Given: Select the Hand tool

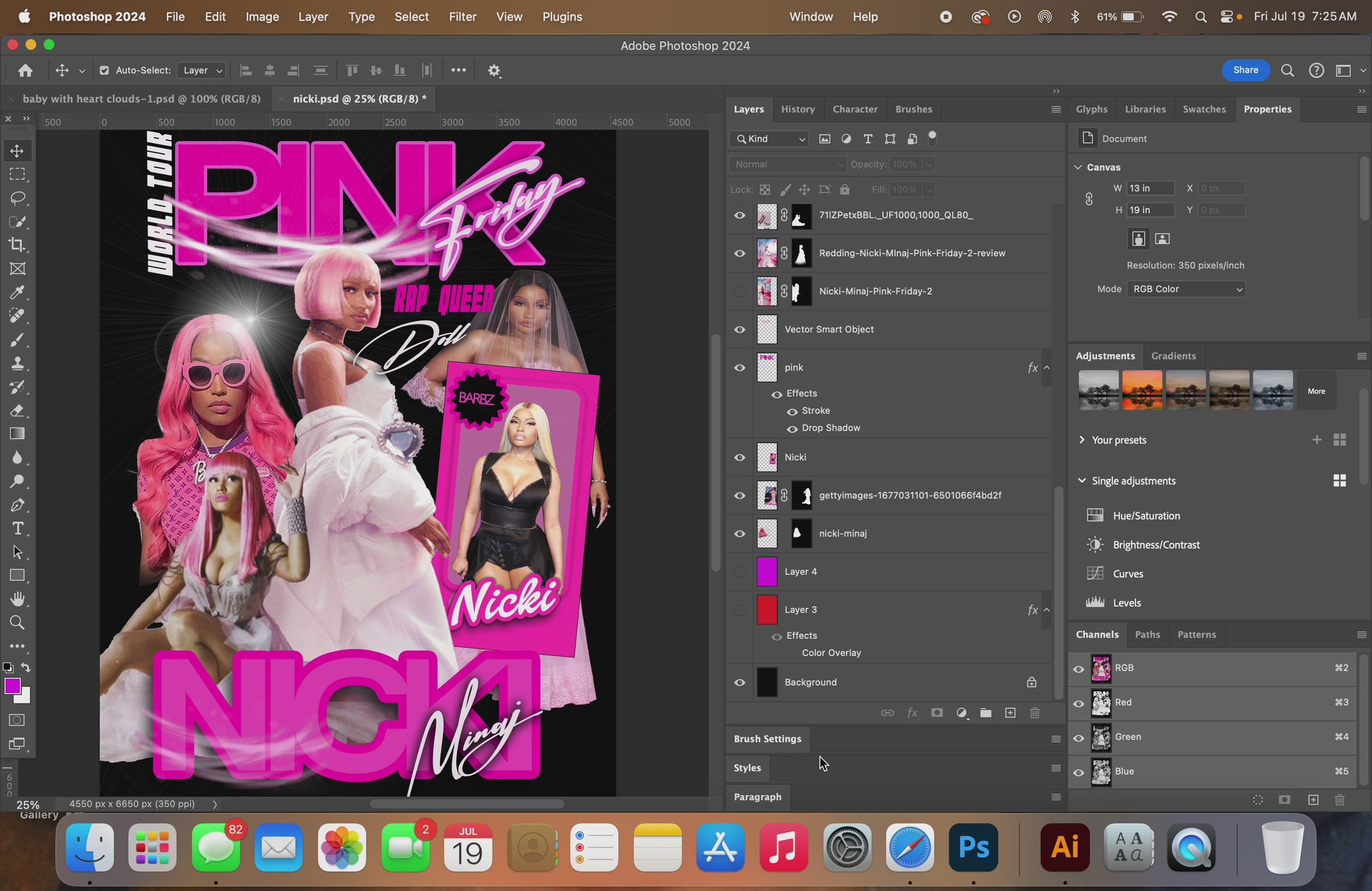Looking at the screenshot, I should [x=17, y=599].
